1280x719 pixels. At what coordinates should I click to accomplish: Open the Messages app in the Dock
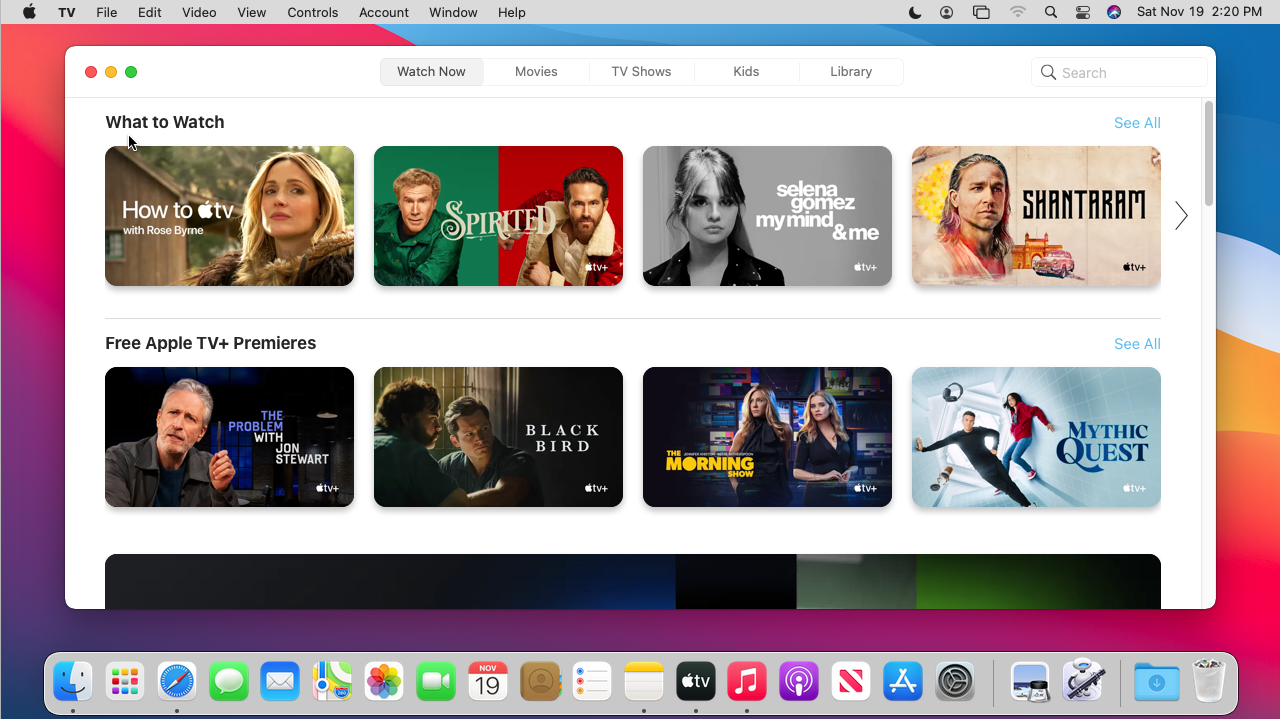coord(229,682)
